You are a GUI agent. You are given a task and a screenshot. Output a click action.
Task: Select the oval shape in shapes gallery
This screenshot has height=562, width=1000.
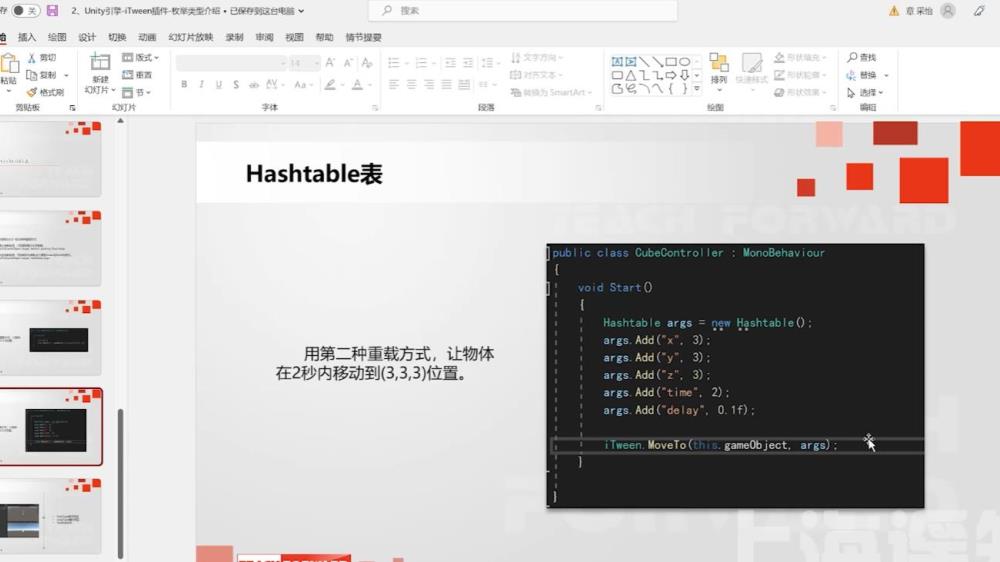coord(684,62)
